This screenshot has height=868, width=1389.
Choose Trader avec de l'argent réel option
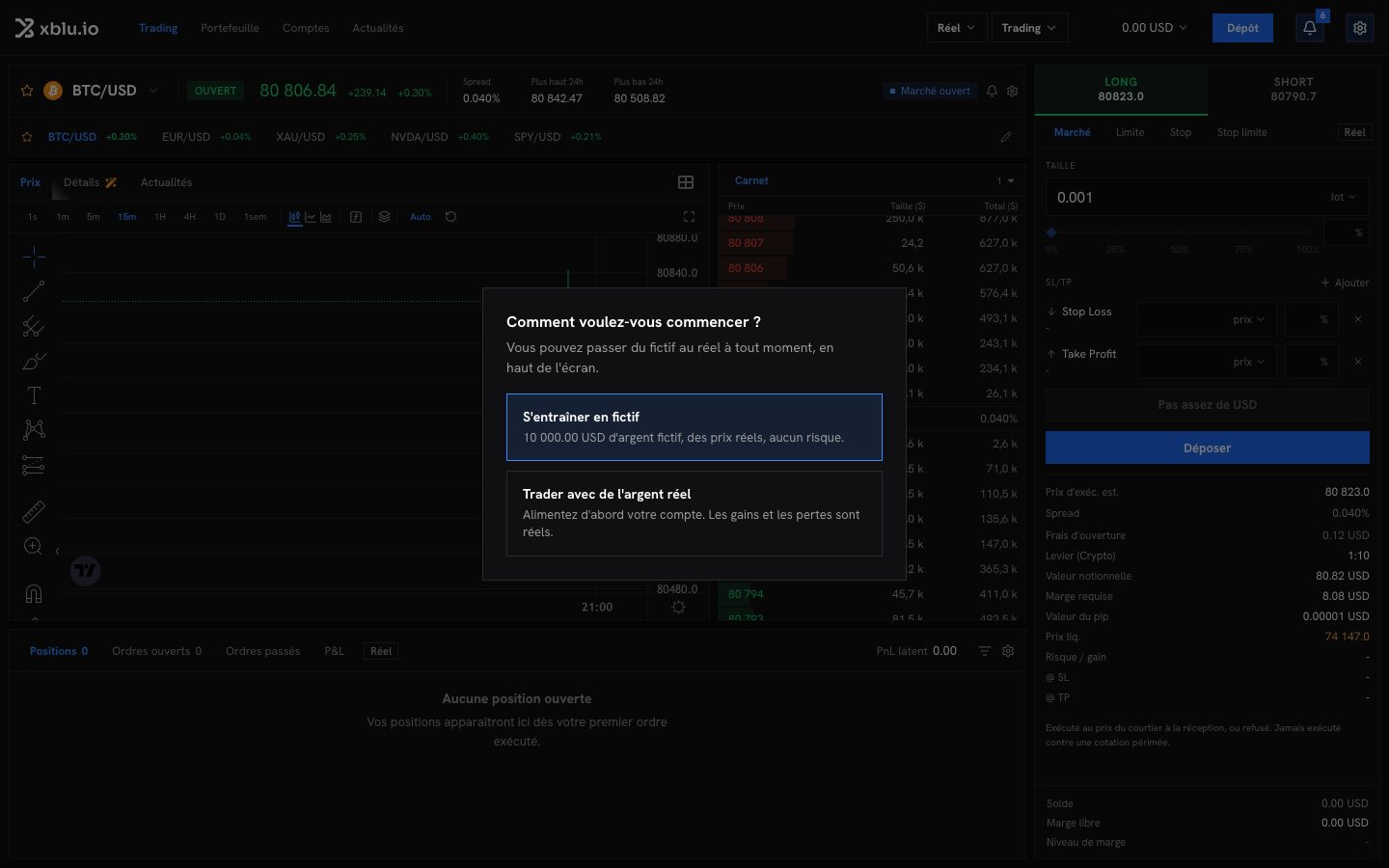(x=694, y=513)
